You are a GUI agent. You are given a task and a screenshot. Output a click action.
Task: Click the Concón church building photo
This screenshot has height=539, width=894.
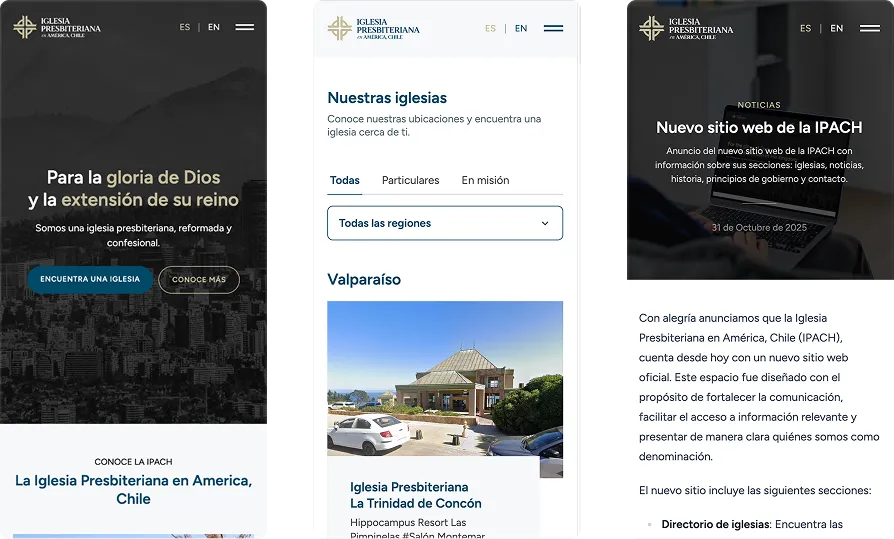(445, 378)
